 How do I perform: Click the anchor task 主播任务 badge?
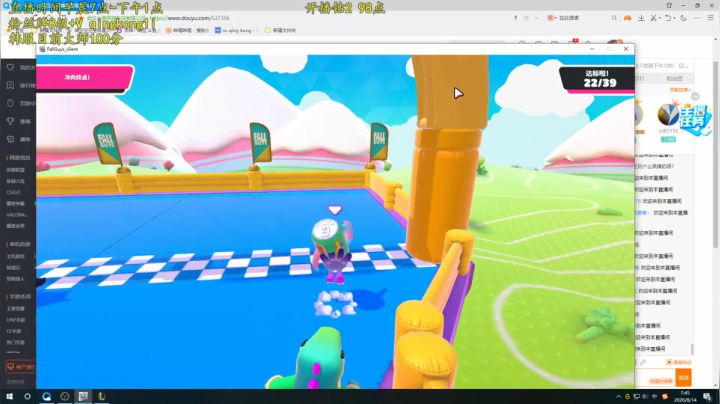[695, 118]
